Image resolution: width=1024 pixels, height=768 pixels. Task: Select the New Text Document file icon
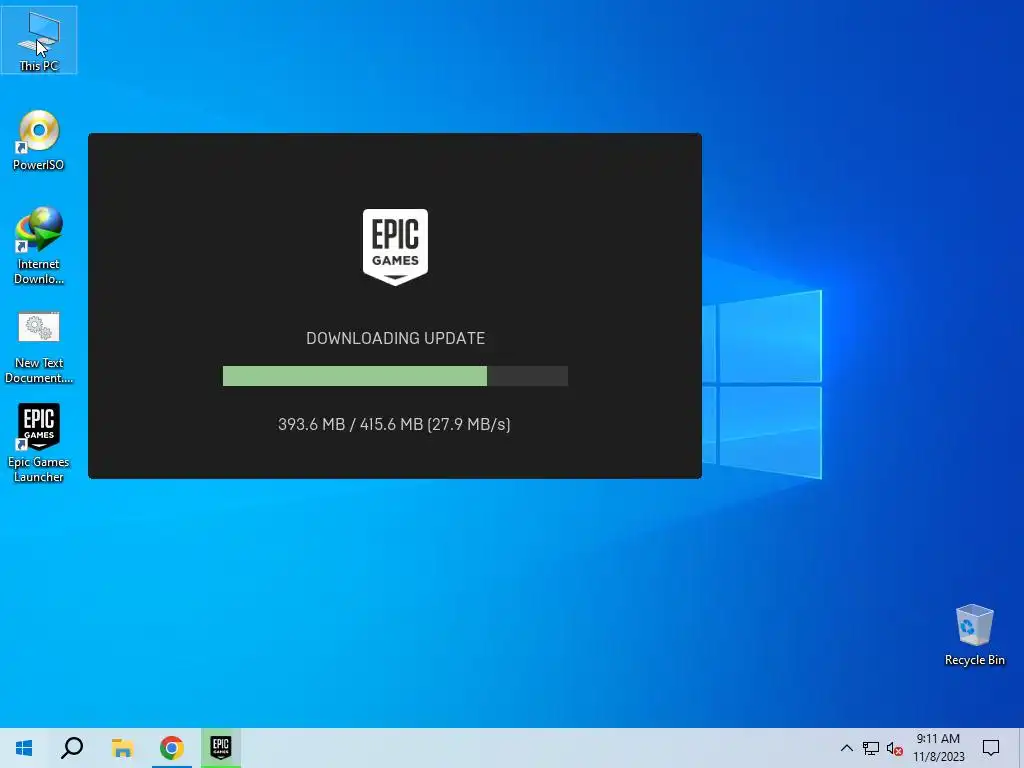(x=39, y=347)
